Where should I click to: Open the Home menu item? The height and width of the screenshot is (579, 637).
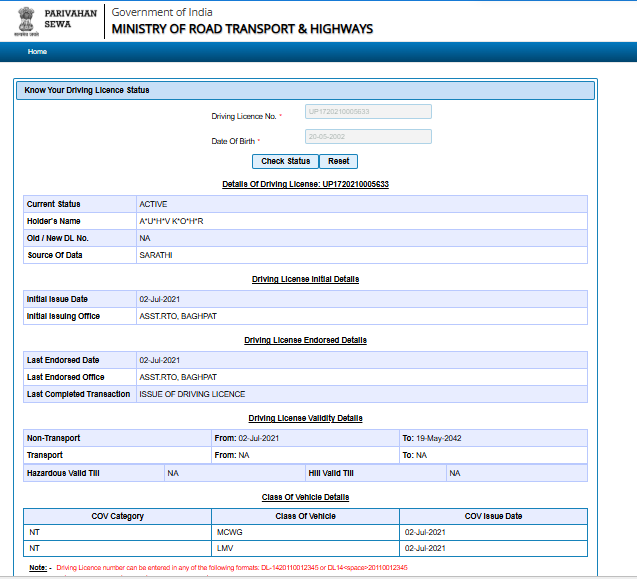click(38, 51)
